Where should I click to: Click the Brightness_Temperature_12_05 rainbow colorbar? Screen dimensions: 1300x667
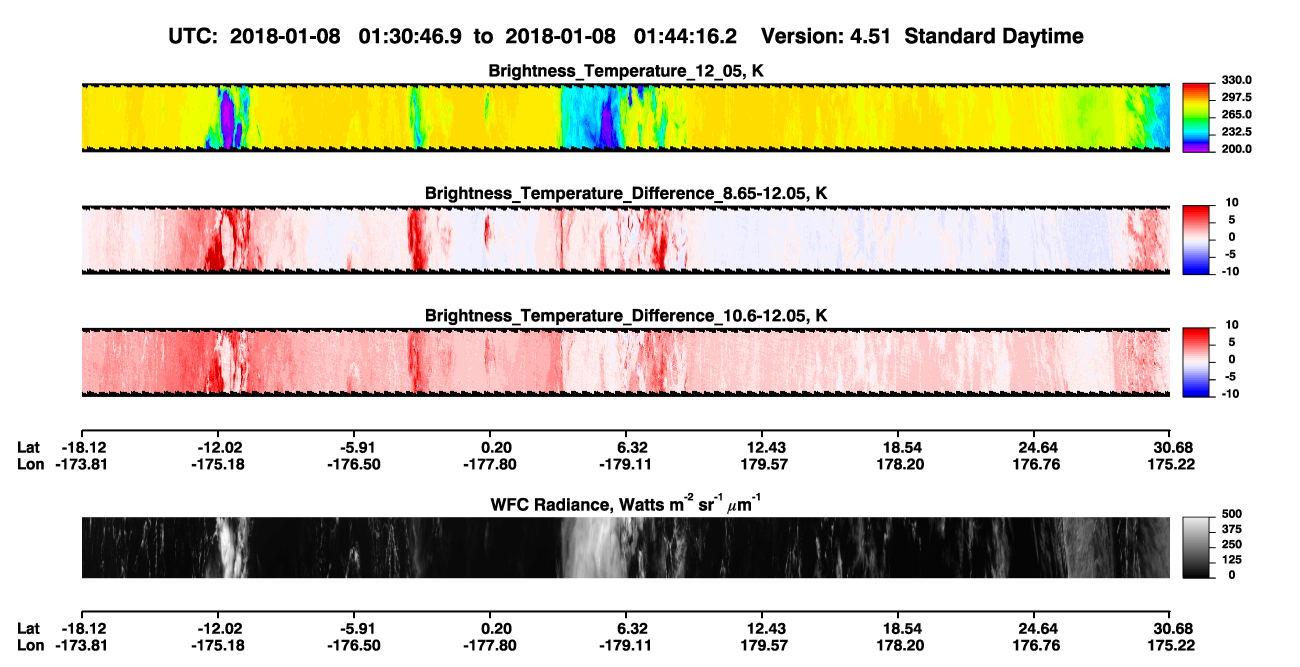point(1194,116)
